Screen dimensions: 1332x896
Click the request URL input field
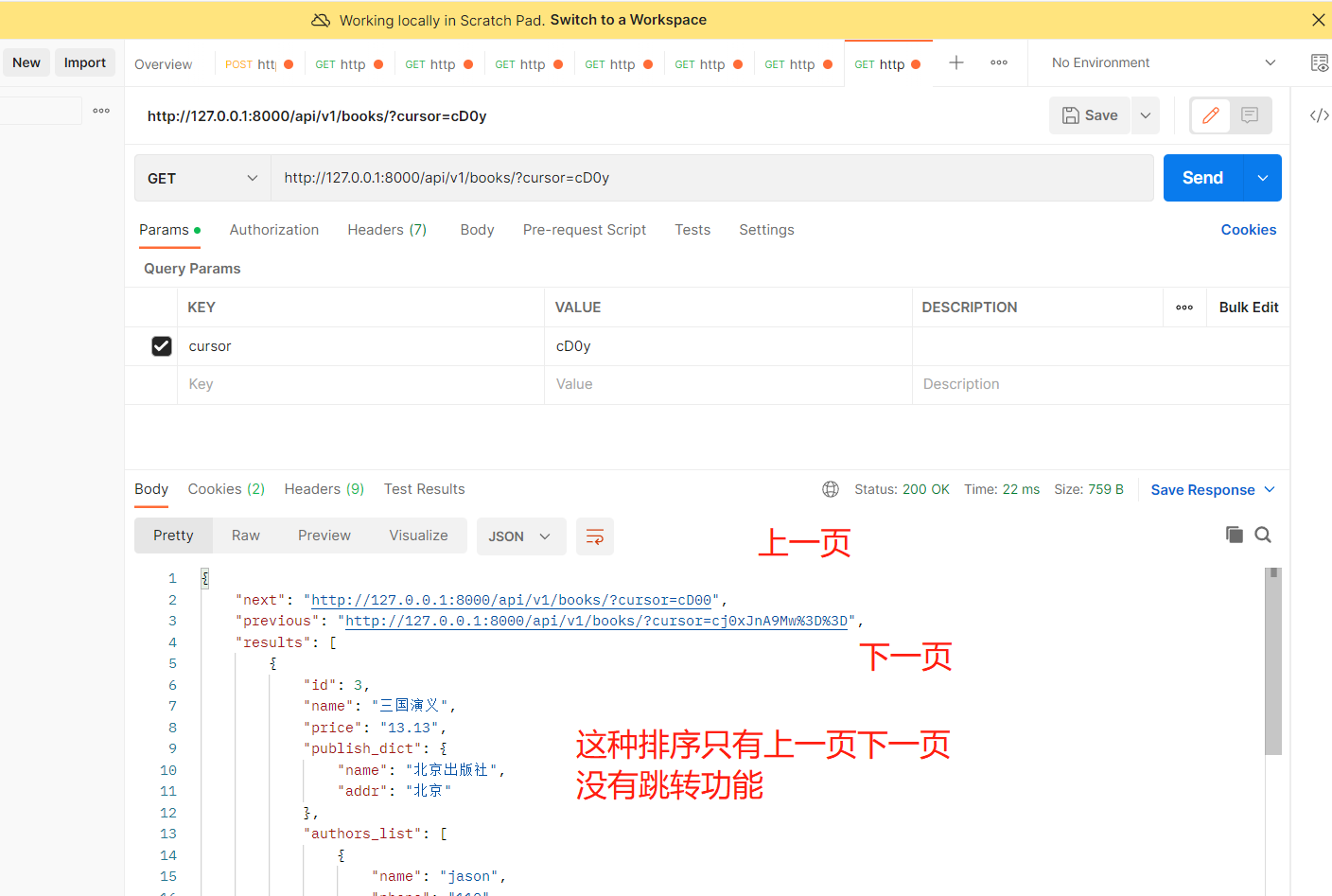point(711,178)
